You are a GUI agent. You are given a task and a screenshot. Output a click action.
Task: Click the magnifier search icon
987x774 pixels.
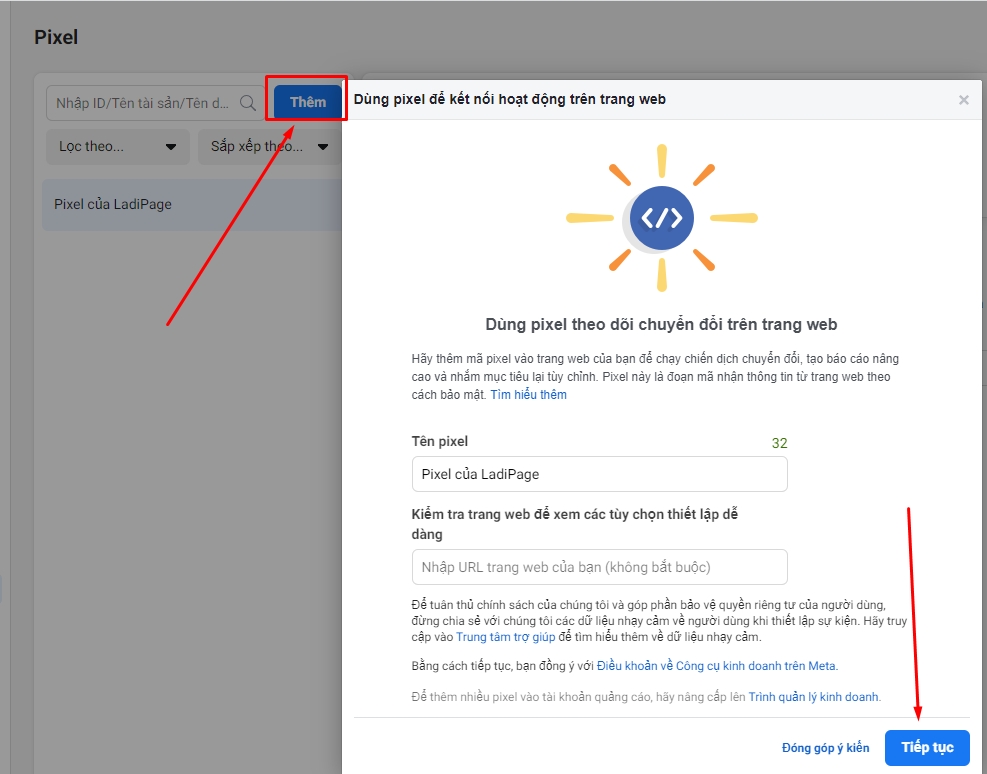pos(248,103)
